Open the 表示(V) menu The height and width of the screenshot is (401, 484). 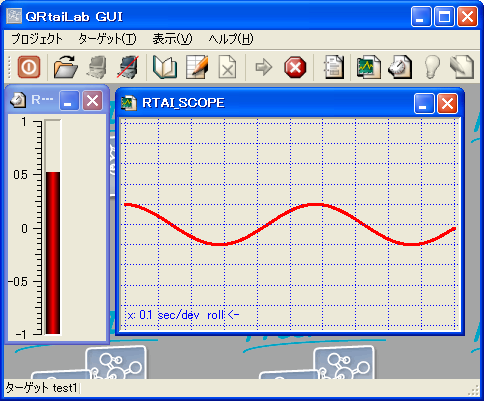click(172, 39)
